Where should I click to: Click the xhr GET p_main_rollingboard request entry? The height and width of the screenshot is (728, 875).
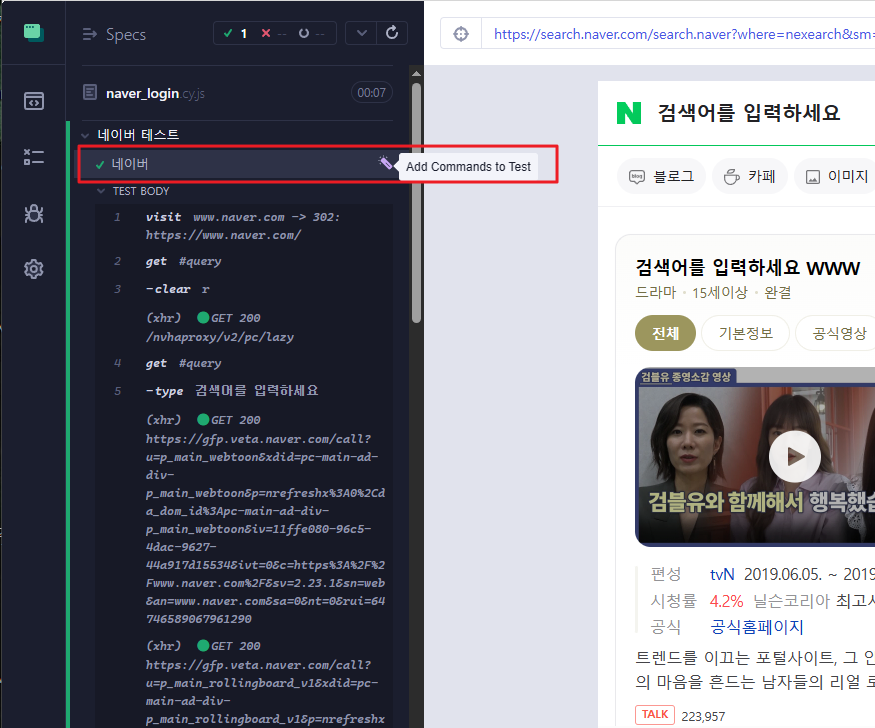[243, 683]
